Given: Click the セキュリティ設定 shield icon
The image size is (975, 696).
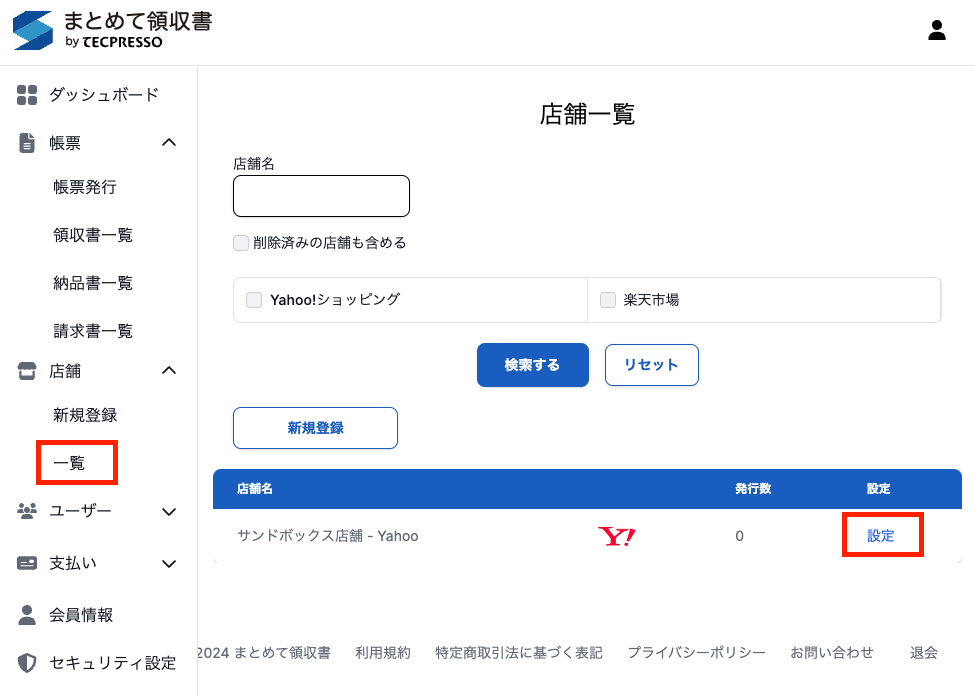Looking at the screenshot, I should pyautogui.click(x=27, y=663).
